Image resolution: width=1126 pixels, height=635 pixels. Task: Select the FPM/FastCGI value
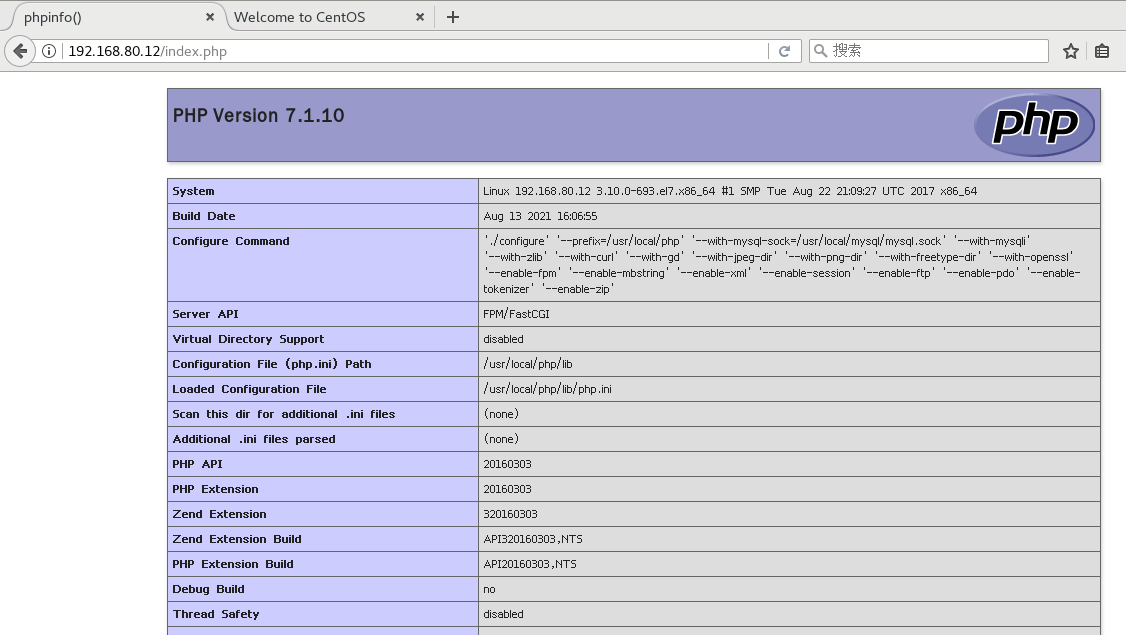click(x=516, y=314)
